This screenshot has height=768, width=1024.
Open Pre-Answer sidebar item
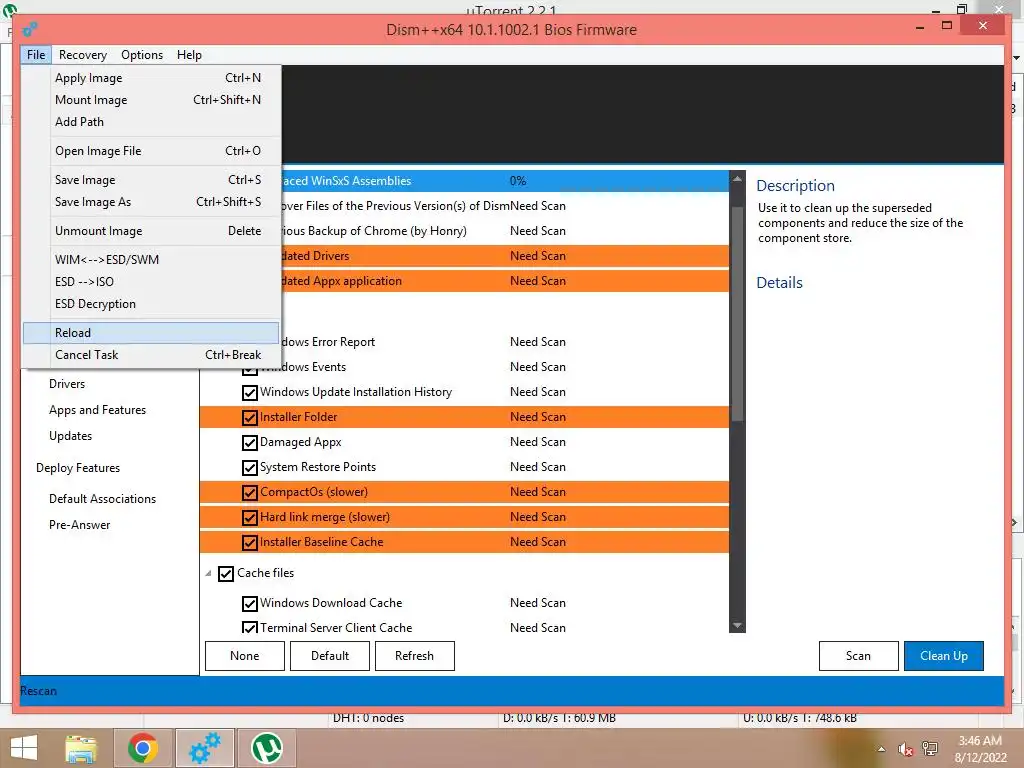[x=79, y=525]
